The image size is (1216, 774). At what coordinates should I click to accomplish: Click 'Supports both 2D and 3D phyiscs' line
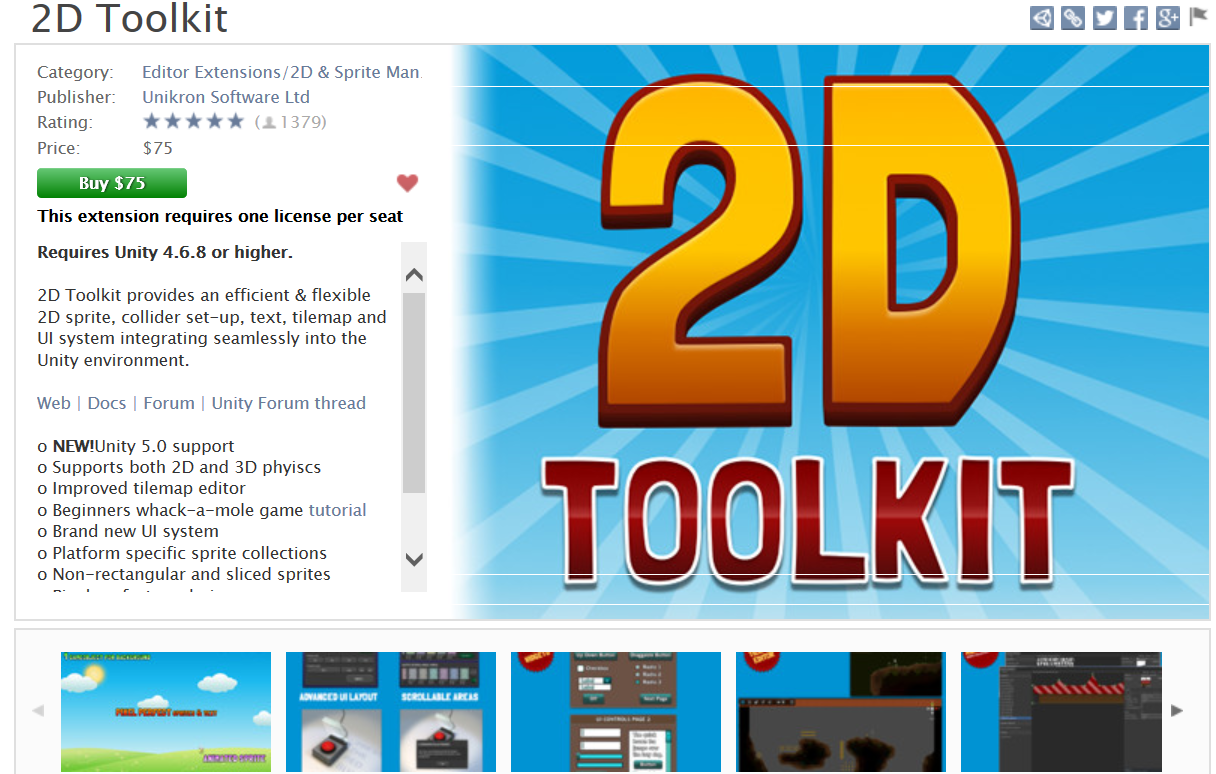click(179, 467)
